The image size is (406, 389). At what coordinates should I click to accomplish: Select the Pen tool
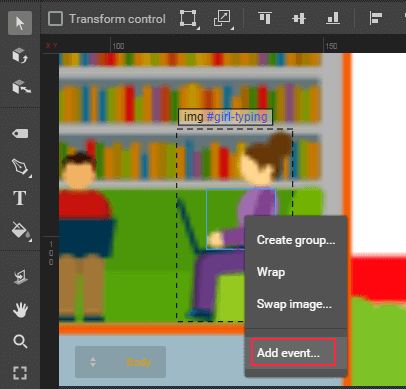21,167
